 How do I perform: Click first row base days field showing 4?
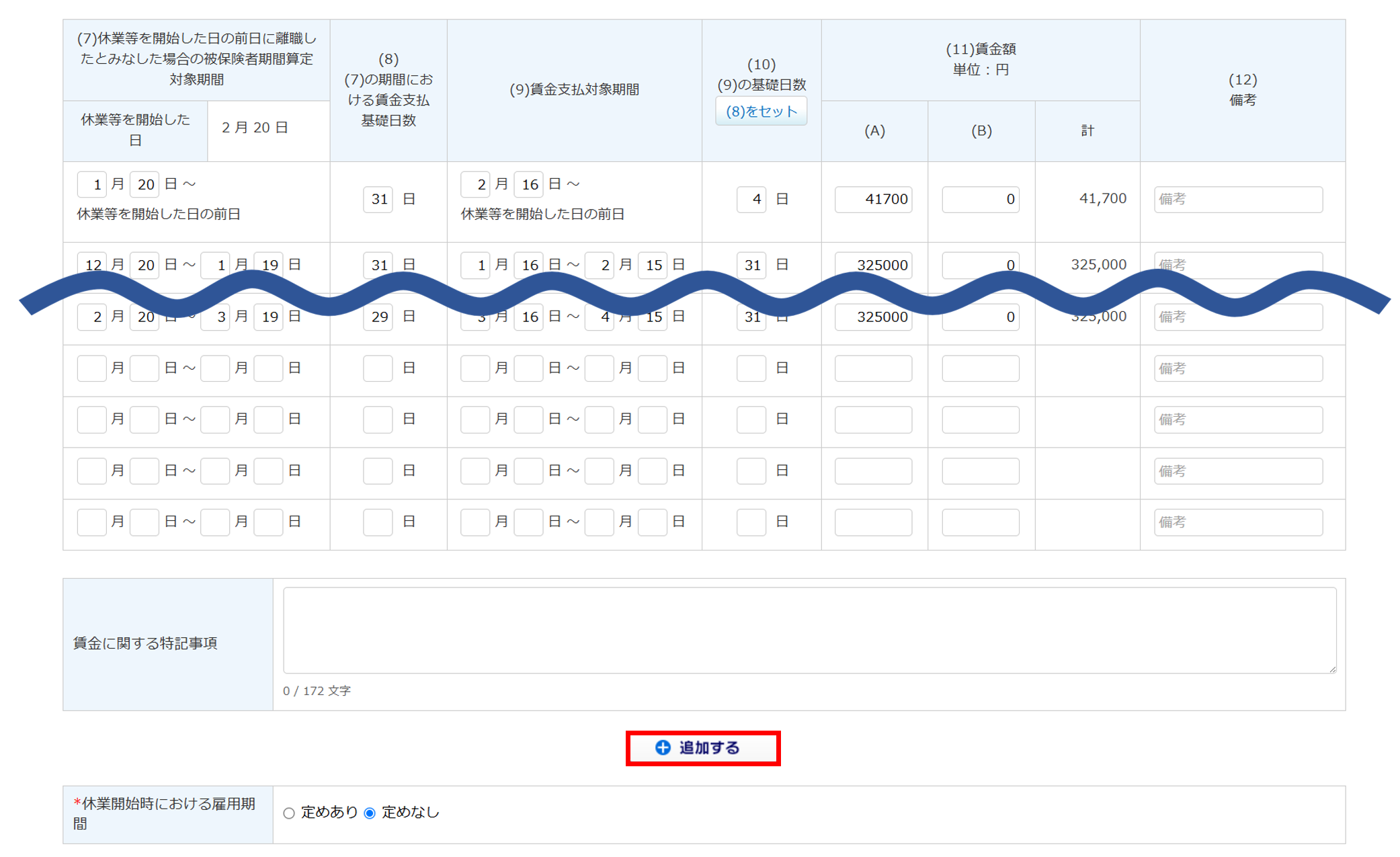pyautogui.click(x=751, y=200)
